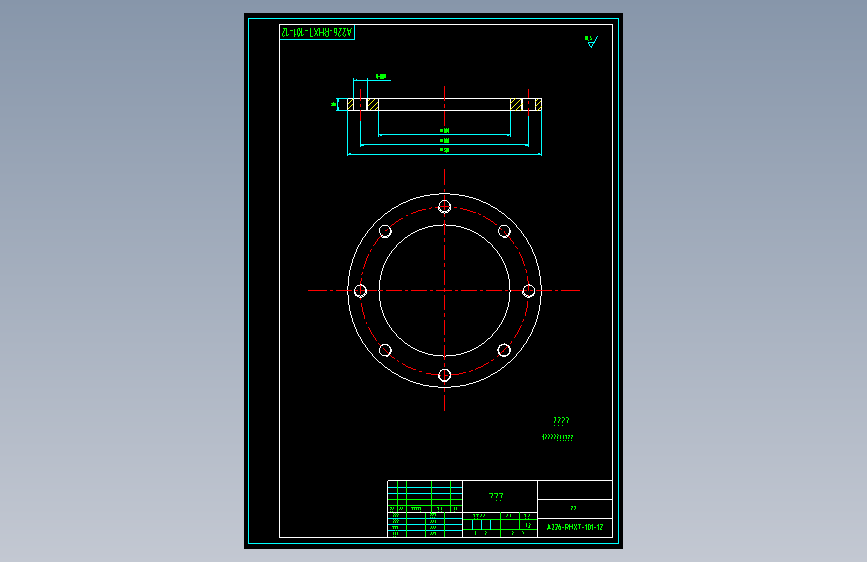Screen dimensions: 867x562
Task: Select the '????' technical notes heading
Action: 561,421
